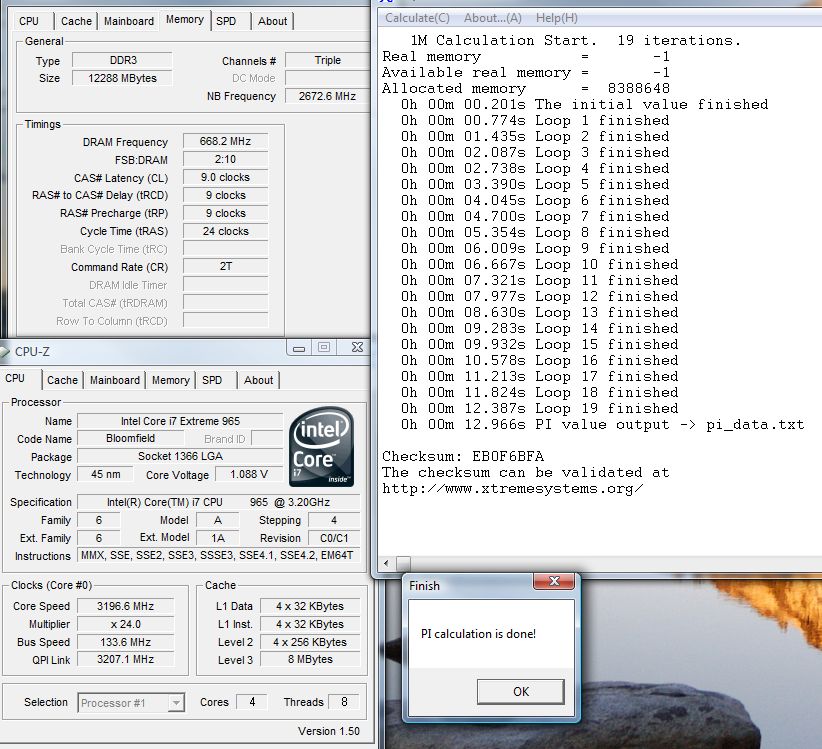Click the Channels Triple field
Screen dimensions: 822x749
click(327, 60)
